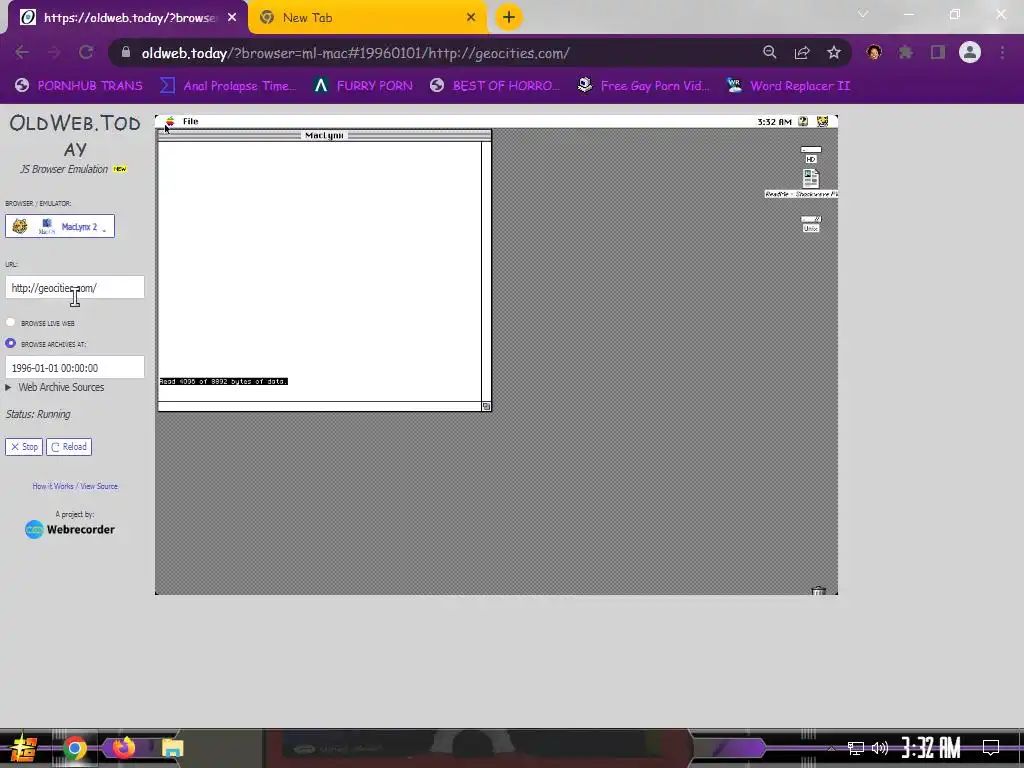Open the How it Works link

[x=53, y=486]
